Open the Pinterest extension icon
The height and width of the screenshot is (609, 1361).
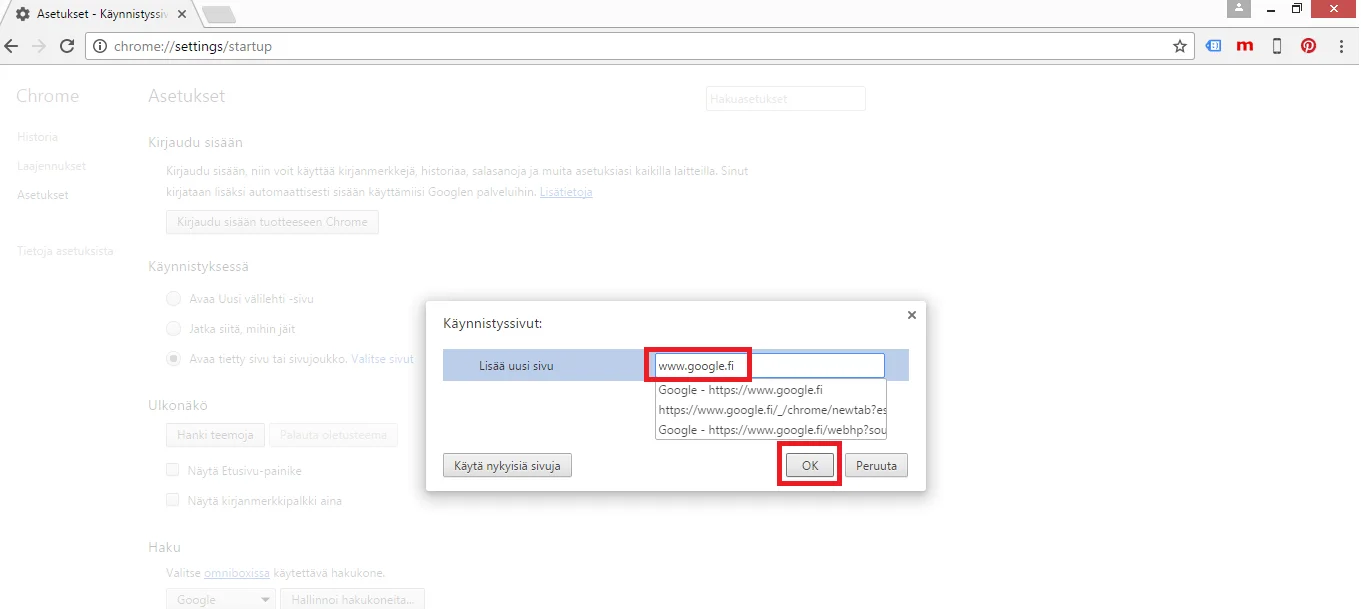click(1308, 46)
